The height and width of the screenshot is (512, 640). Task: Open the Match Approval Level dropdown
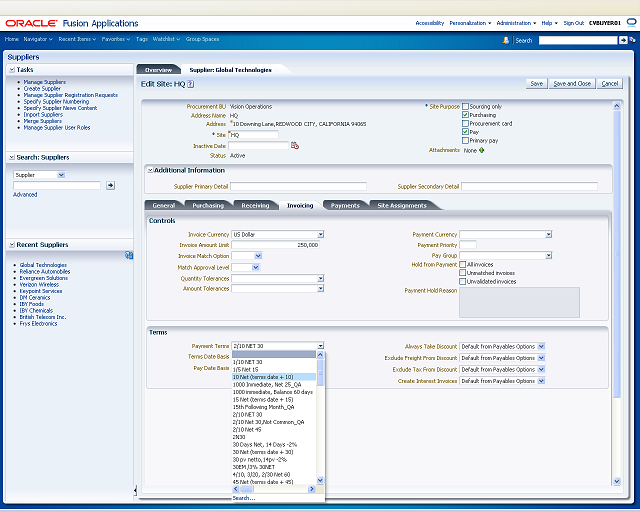pos(256,267)
